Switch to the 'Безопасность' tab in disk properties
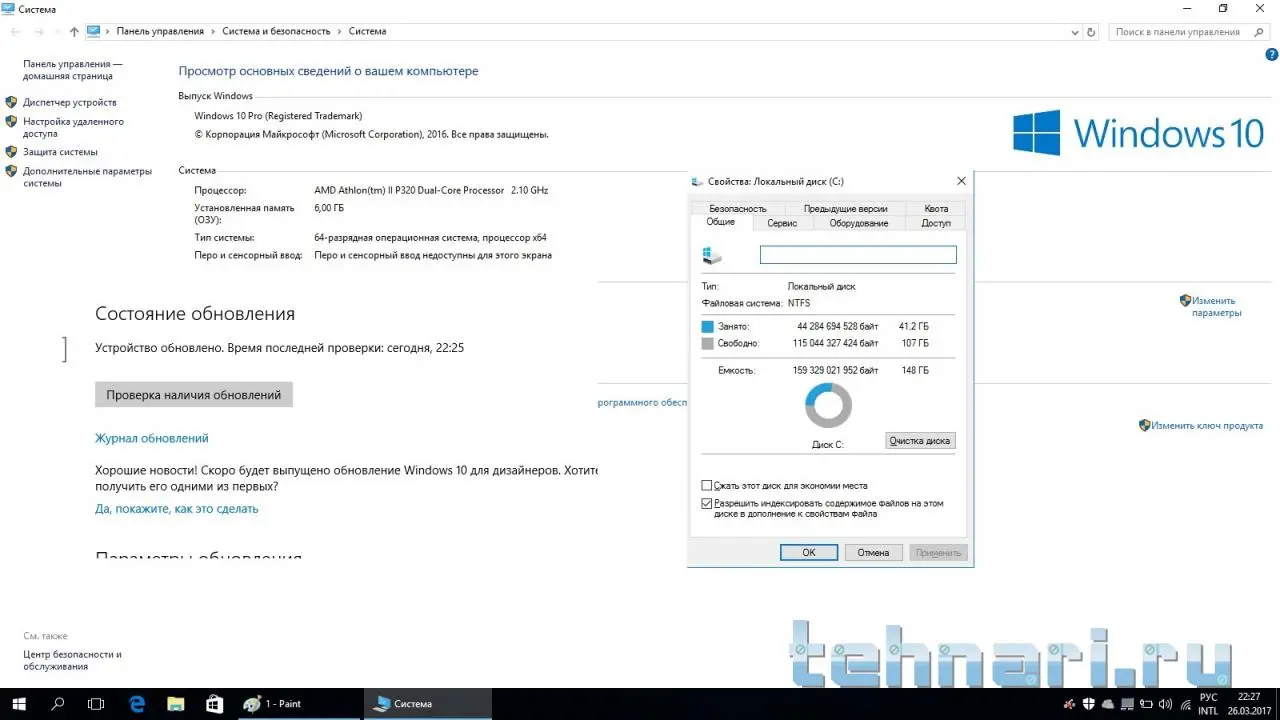 pyautogui.click(x=738, y=209)
